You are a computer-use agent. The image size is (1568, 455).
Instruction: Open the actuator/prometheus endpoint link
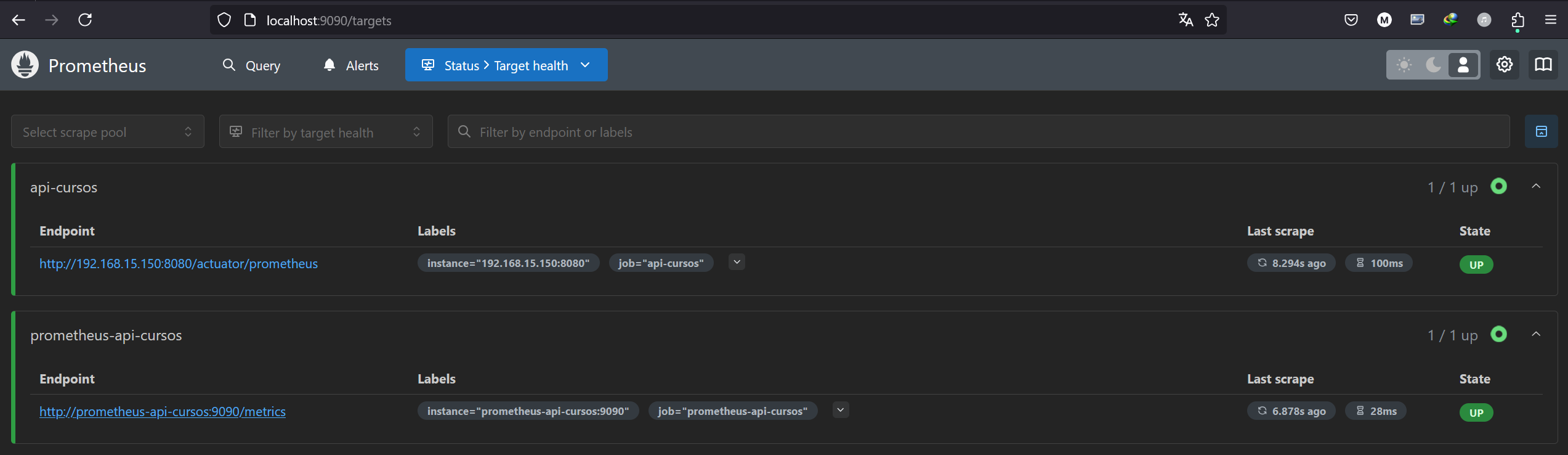[x=179, y=264]
